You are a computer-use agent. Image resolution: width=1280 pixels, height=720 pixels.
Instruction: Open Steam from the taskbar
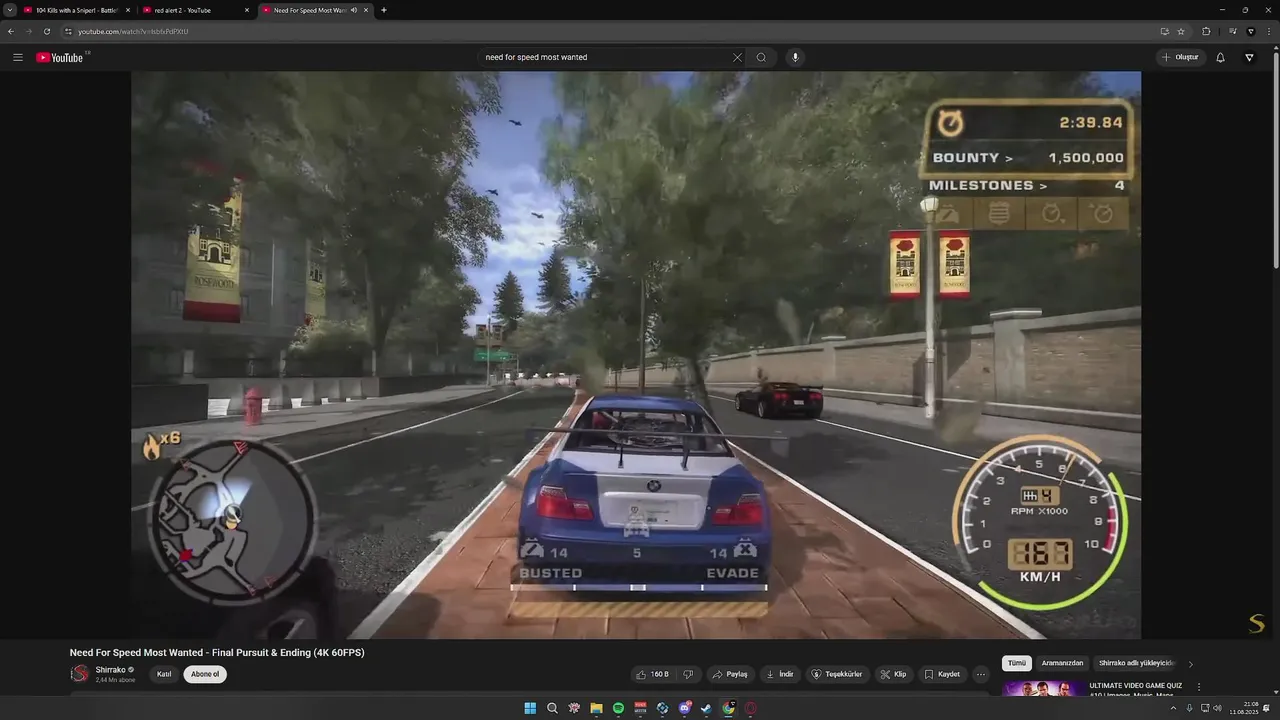[x=706, y=708]
